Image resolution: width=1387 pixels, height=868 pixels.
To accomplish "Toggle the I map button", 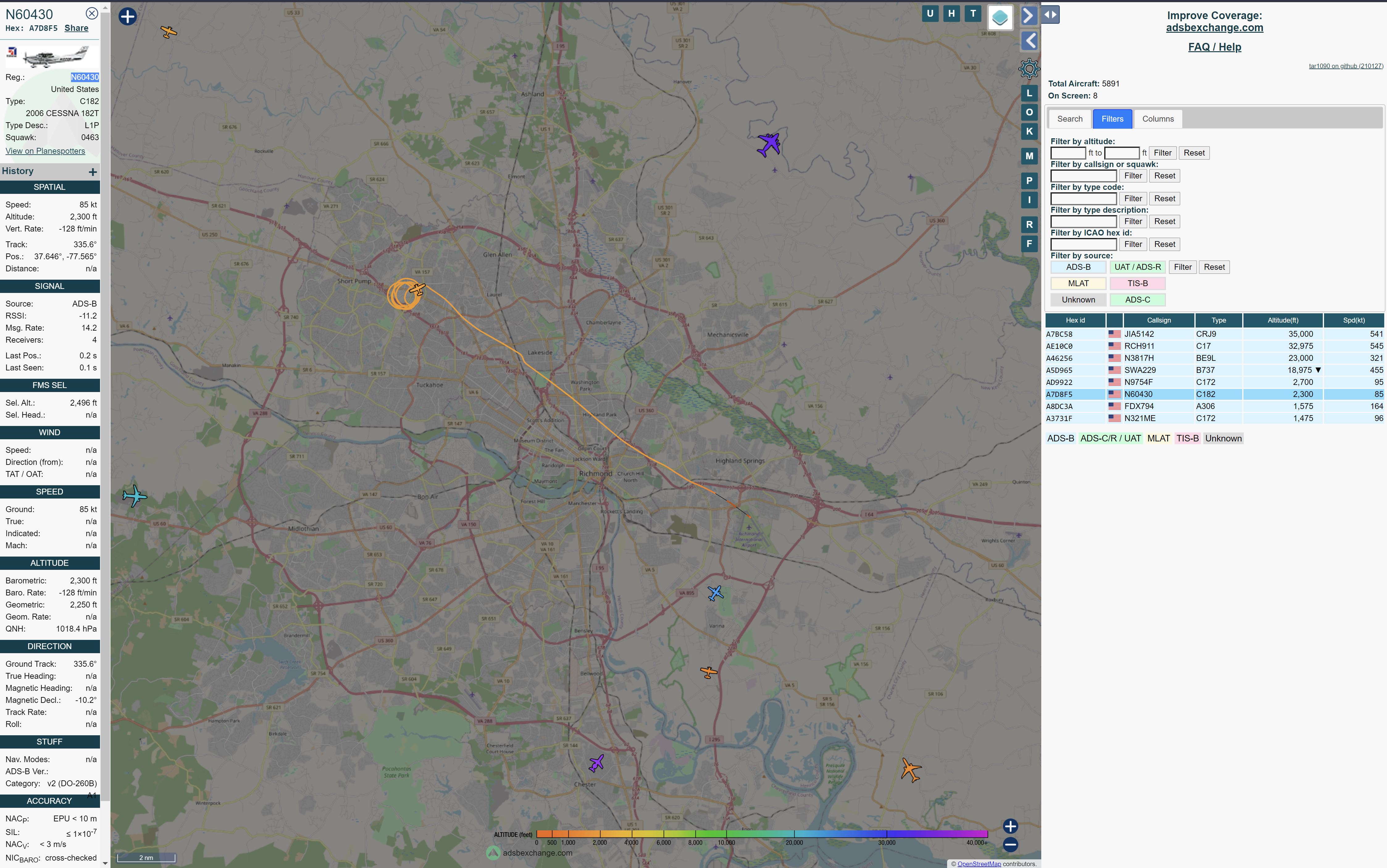I will click(x=1029, y=200).
